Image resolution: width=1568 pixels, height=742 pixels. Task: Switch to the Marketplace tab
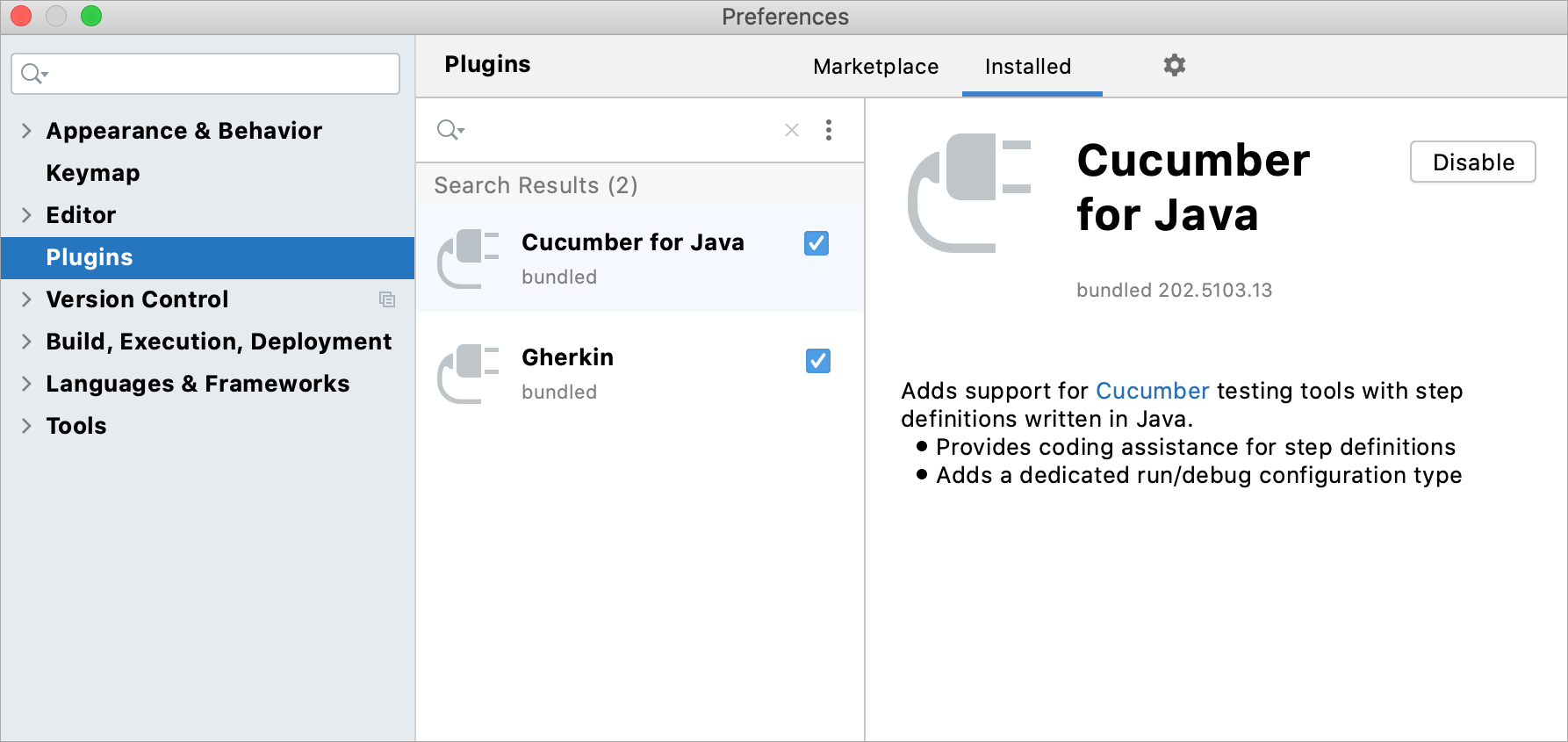(875, 66)
